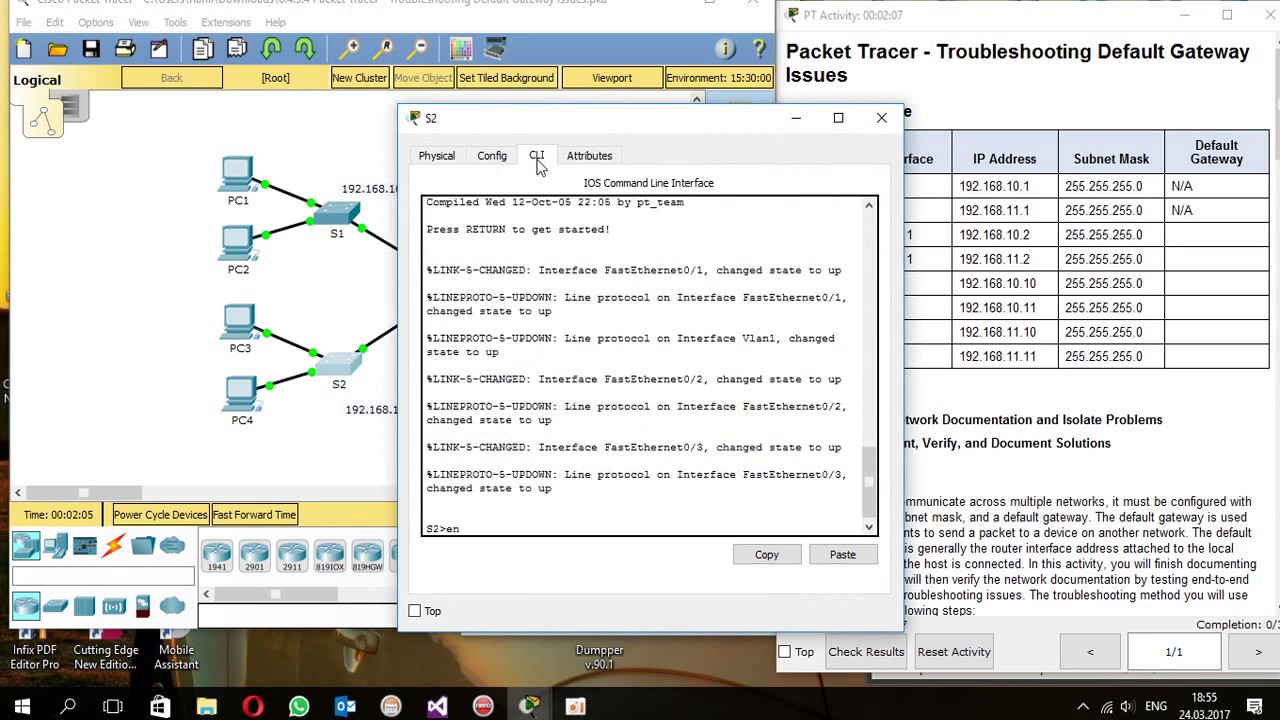
Task: Go to previous activity page arrow
Action: pyautogui.click(x=1090, y=652)
